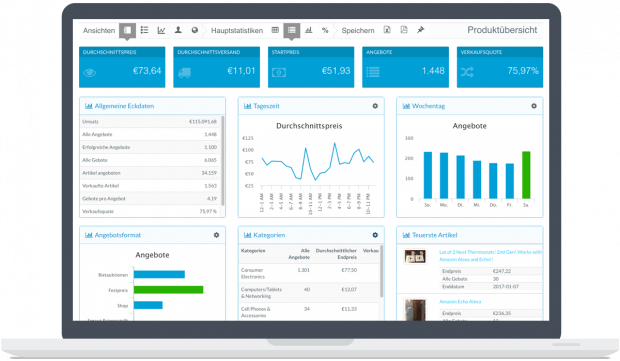The width and height of the screenshot is (620, 361).
Task: Click the Tageszeit panel title
Action: 266,106
